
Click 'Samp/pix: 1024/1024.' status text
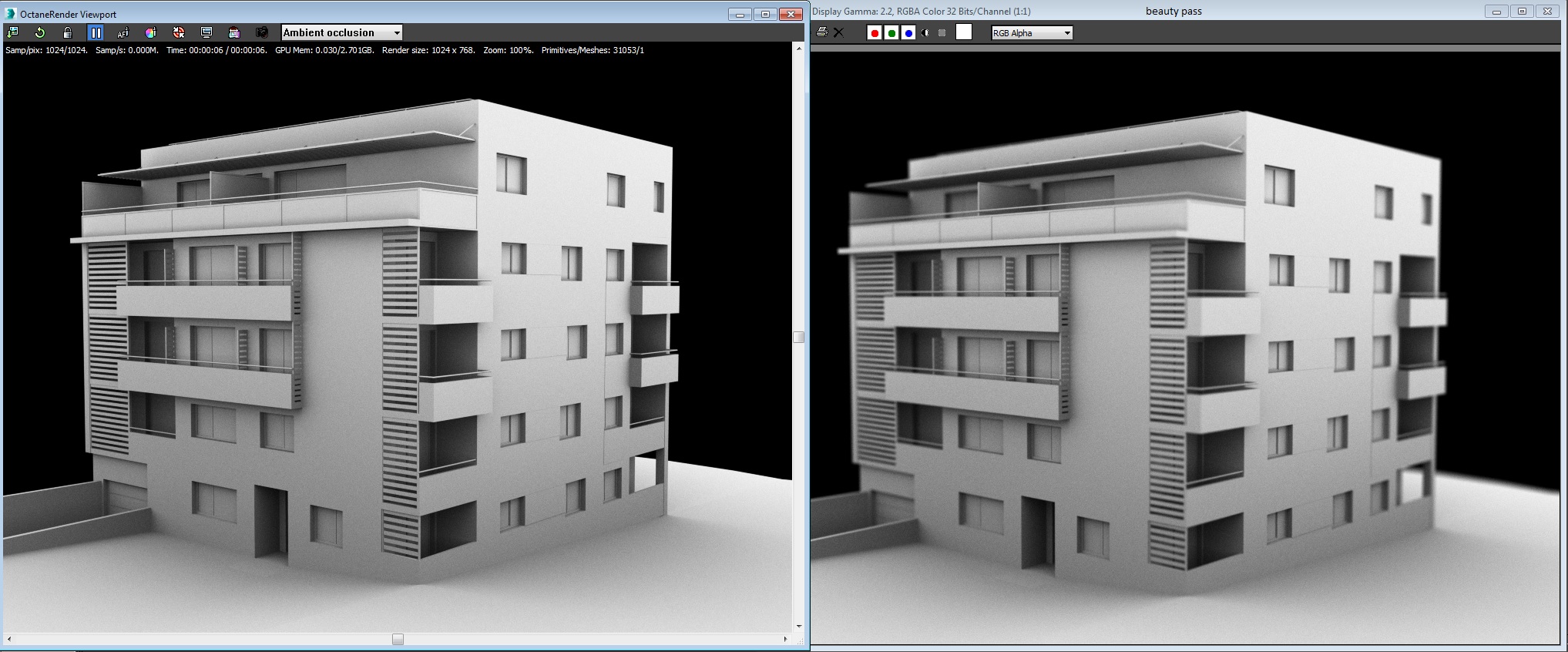pyautogui.click(x=46, y=50)
